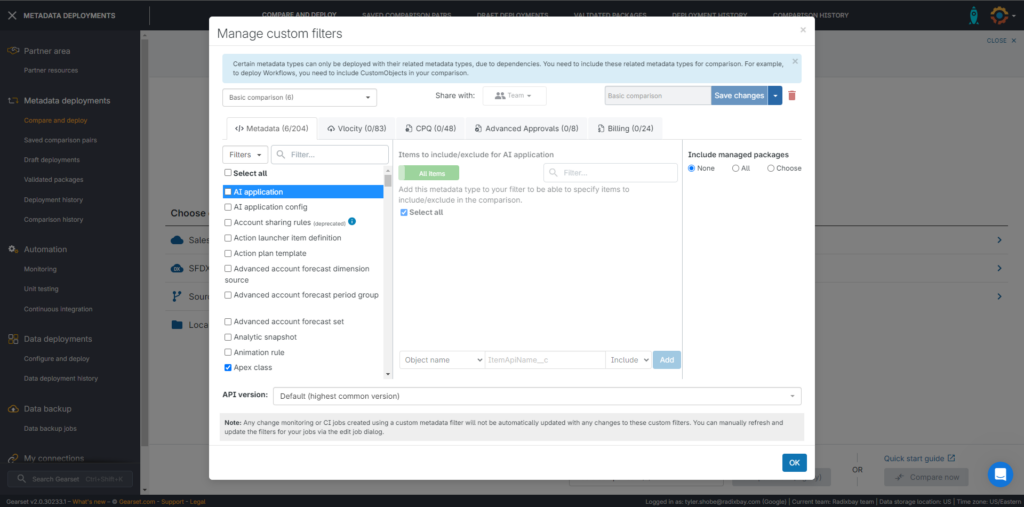Screen dimensions: 1024x507
Task: Open the Object name dropdown
Action: click(x=441, y=360)
